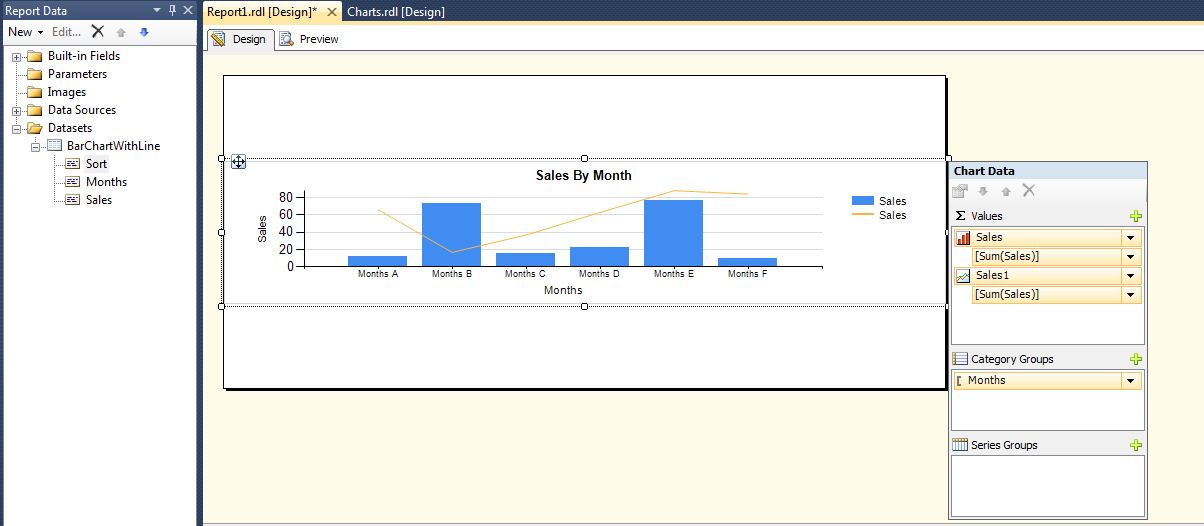Open the first [Sum(Sales)] dropdown under Sales
1204x526 pixels.
click(x=1131, y=257)
